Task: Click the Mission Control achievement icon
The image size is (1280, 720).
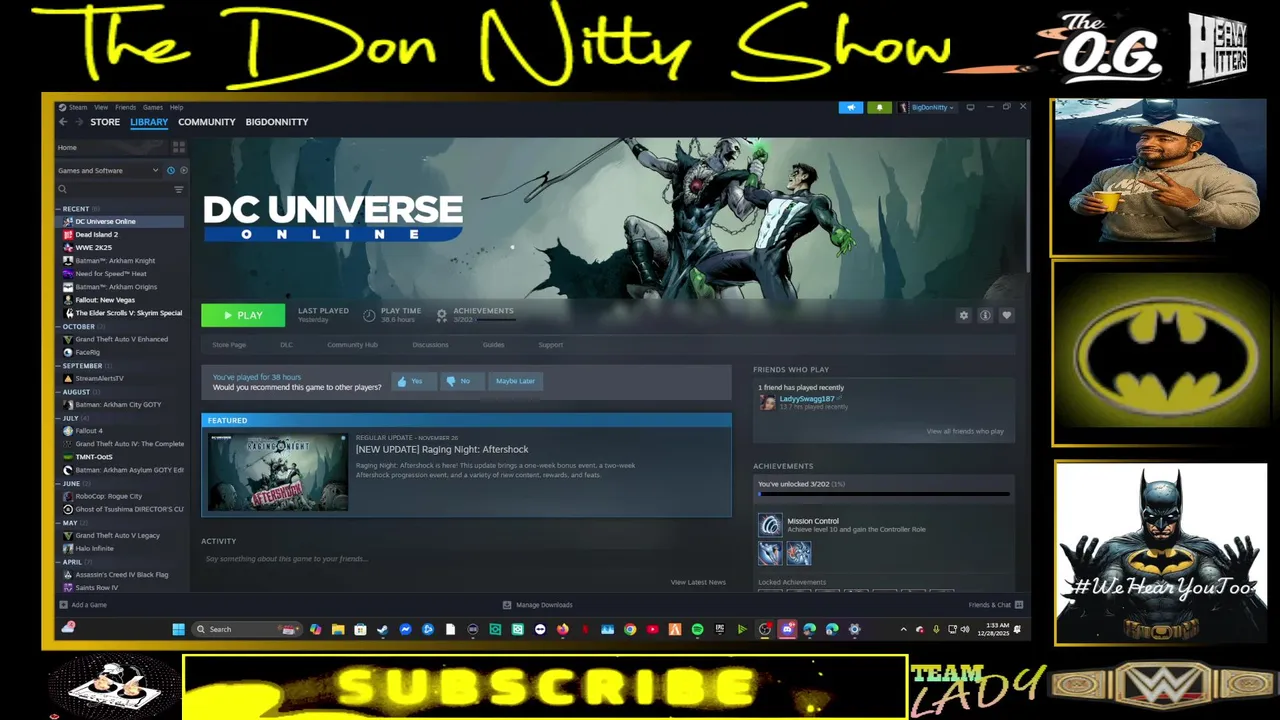Action: pyautogui.click(x=770, y=525)
